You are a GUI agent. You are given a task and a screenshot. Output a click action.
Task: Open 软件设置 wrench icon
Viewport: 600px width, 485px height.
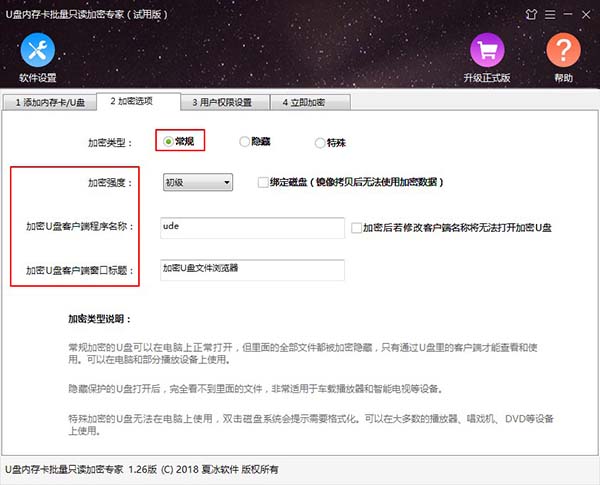38,50
